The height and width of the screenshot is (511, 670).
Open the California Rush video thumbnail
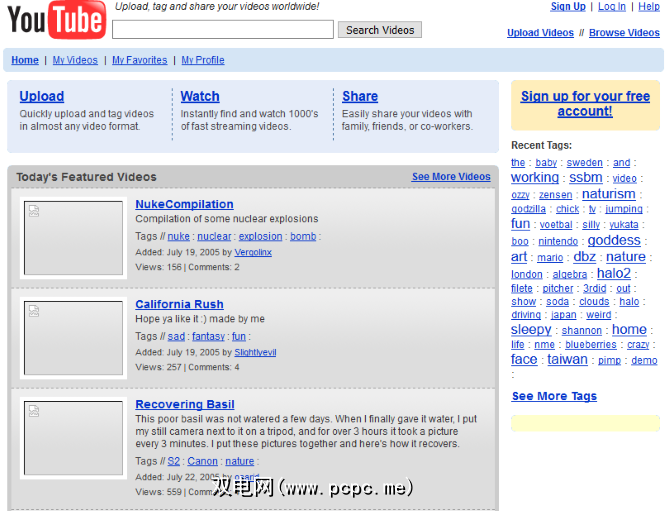73,338
